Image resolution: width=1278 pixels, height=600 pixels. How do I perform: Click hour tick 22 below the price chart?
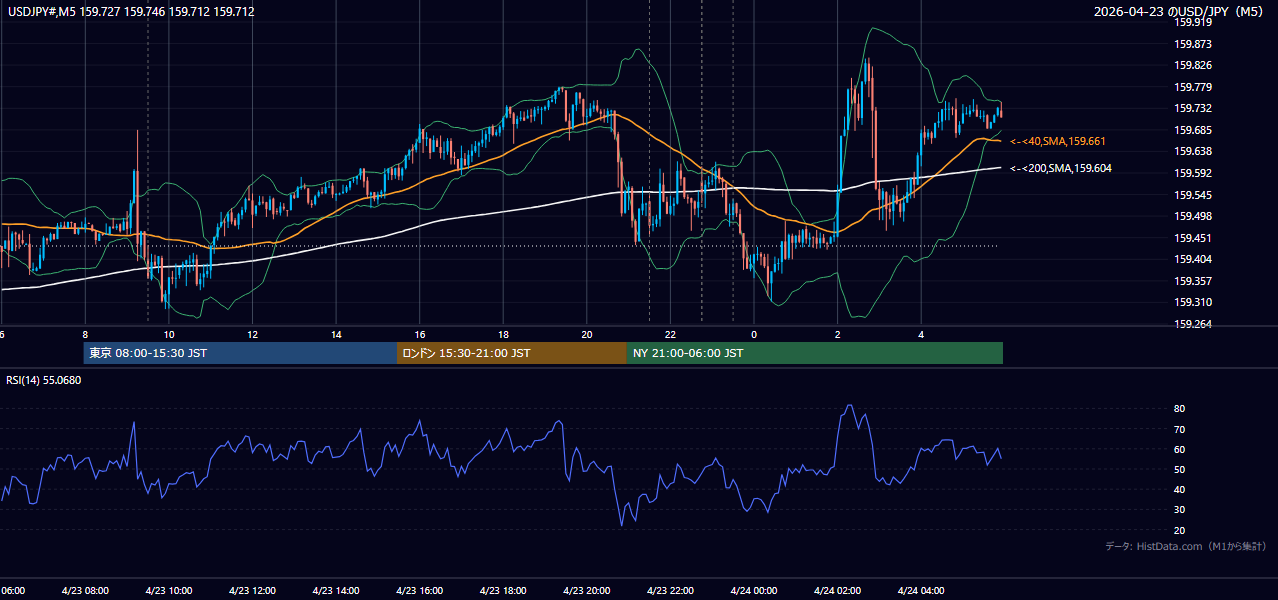click(670, 335)
